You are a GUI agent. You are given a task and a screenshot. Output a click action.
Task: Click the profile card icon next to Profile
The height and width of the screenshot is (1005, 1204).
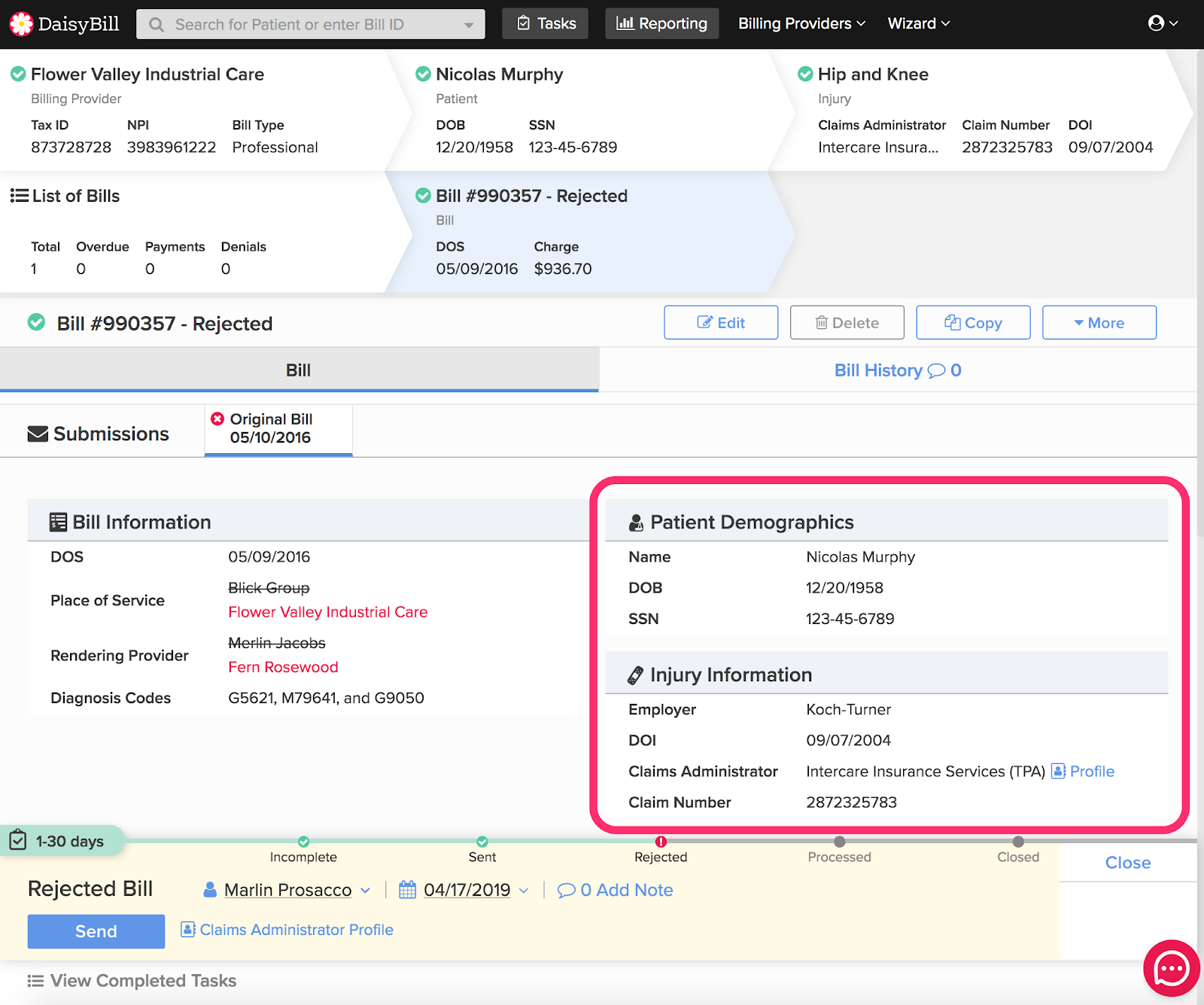pos(1058,771)
